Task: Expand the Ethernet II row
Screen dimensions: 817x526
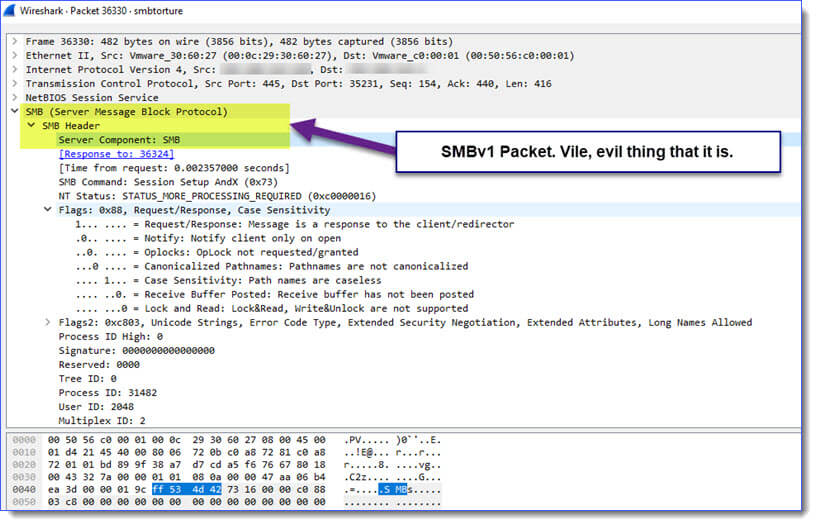Action: point(15,55)
